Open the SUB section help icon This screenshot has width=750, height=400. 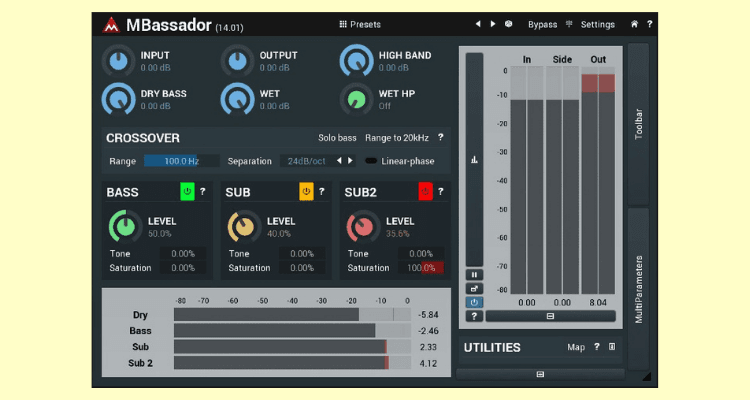[x=322, y=191]
